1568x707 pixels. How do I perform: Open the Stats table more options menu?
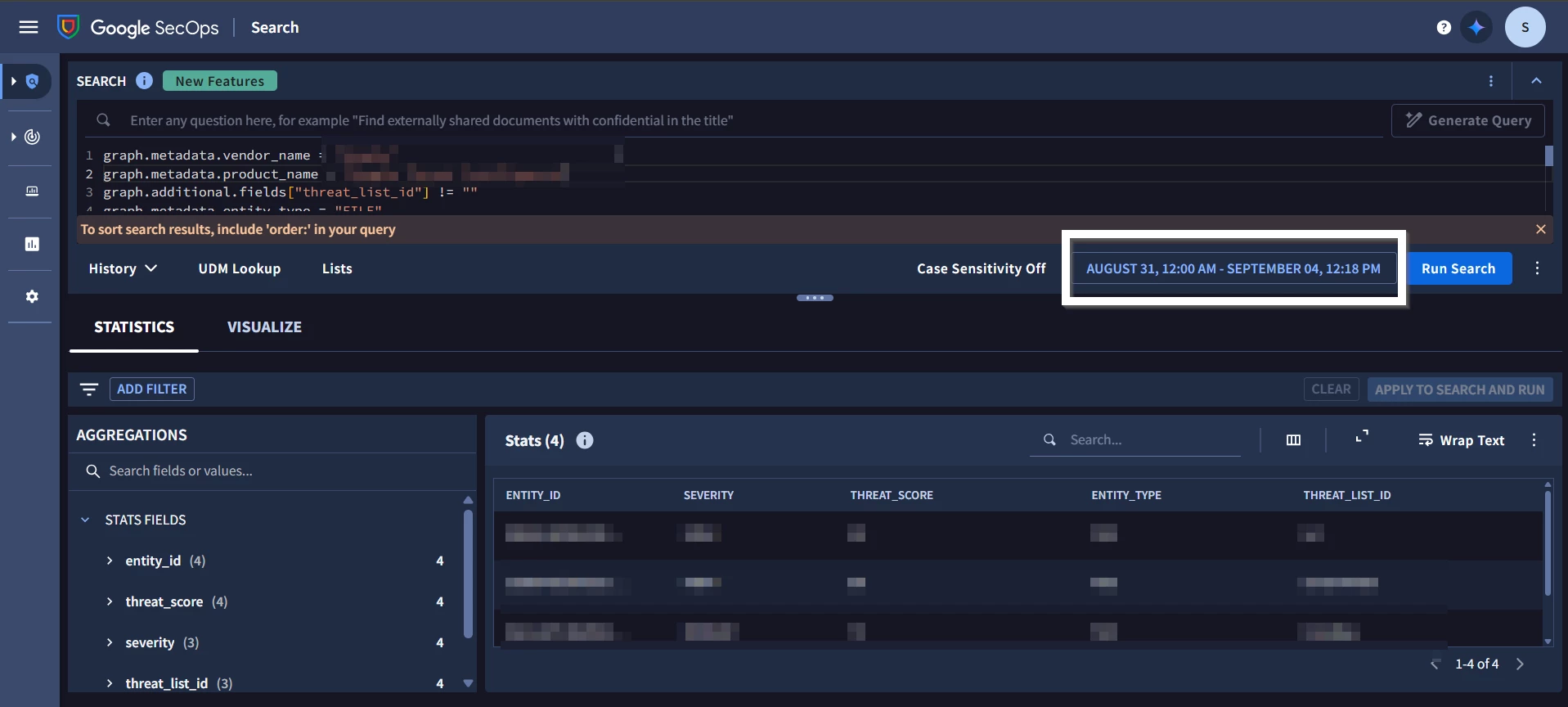[1534, 440]
